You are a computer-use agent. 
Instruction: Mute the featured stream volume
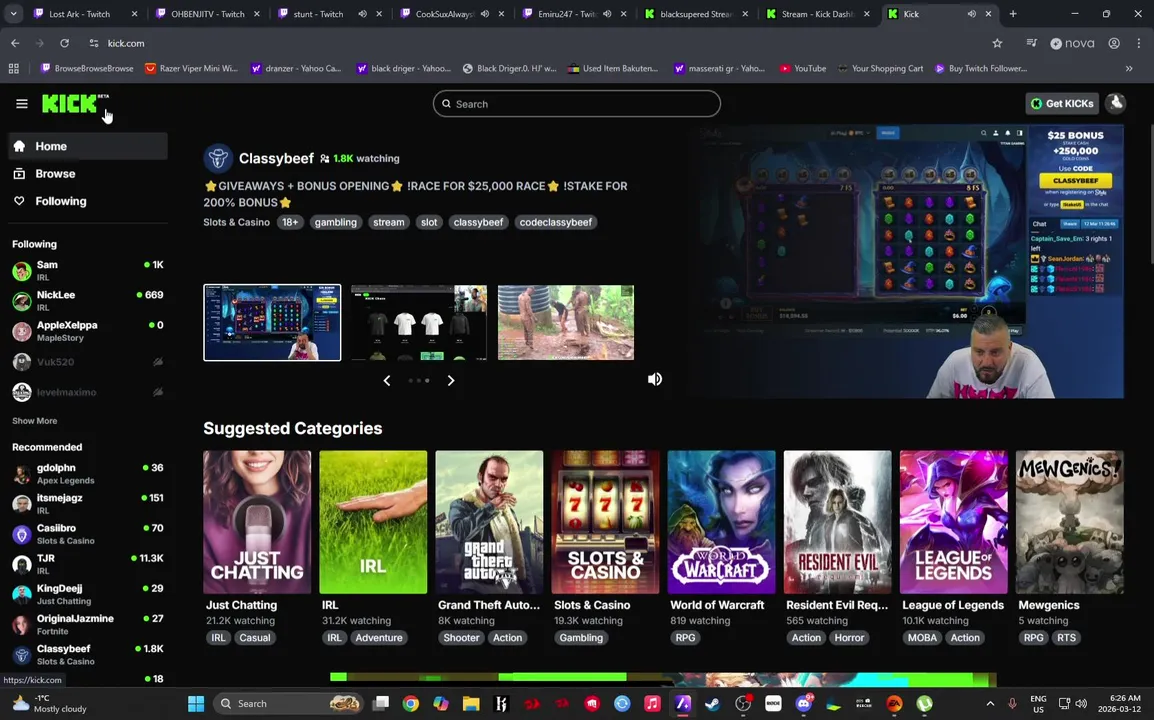click(654, 379)
